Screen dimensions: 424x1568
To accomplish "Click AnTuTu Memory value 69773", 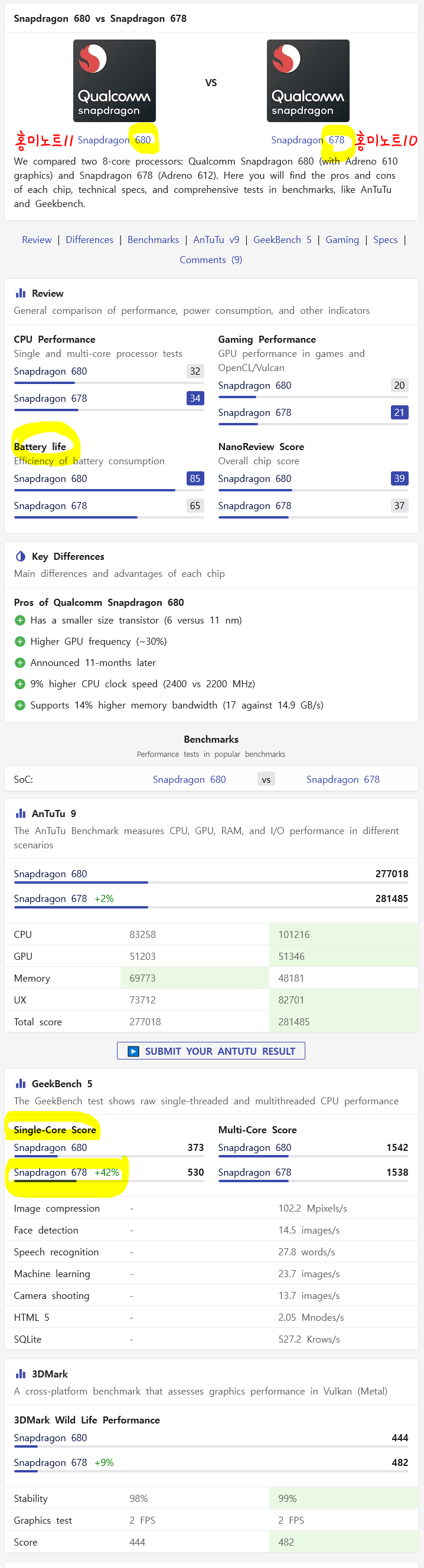I will (142, 979).
